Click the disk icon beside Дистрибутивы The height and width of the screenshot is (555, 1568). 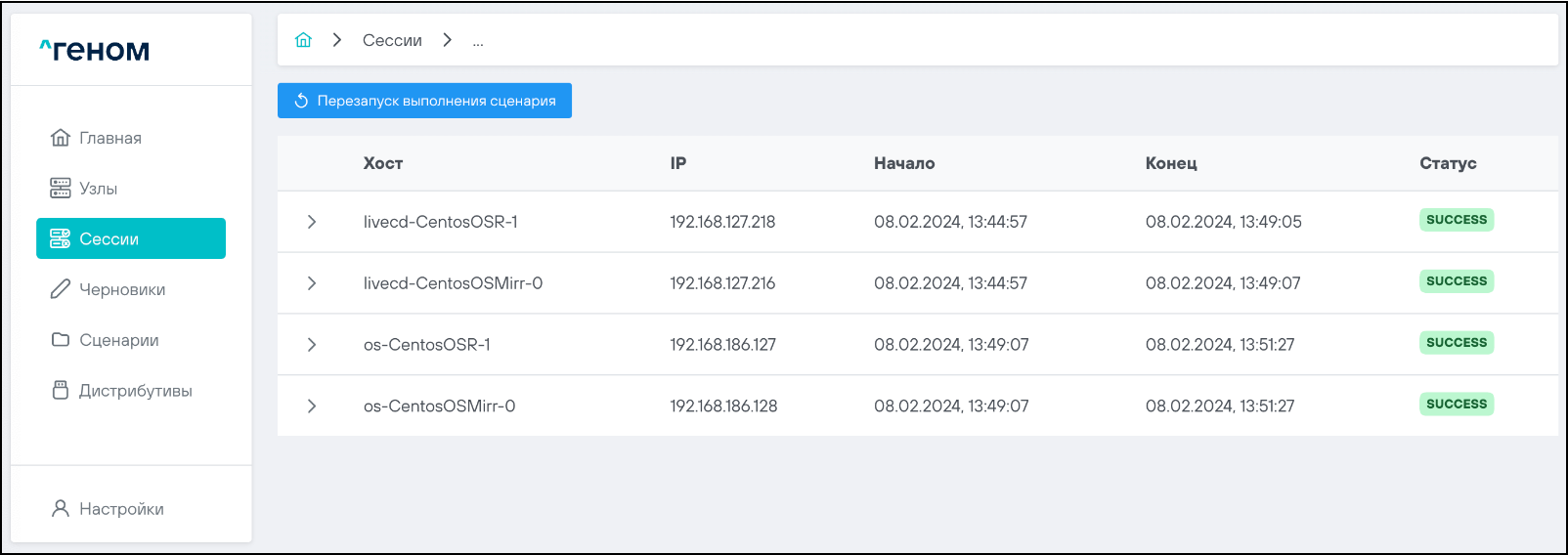[x=61, y=391]
